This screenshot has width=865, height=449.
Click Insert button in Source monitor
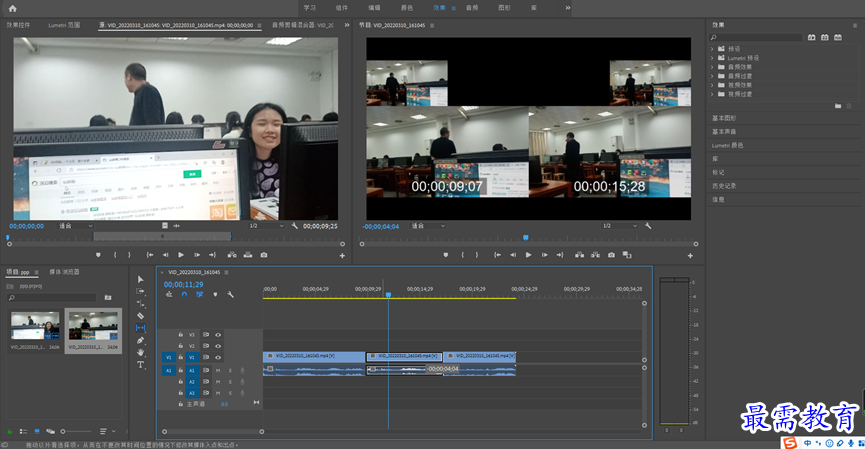232,255
